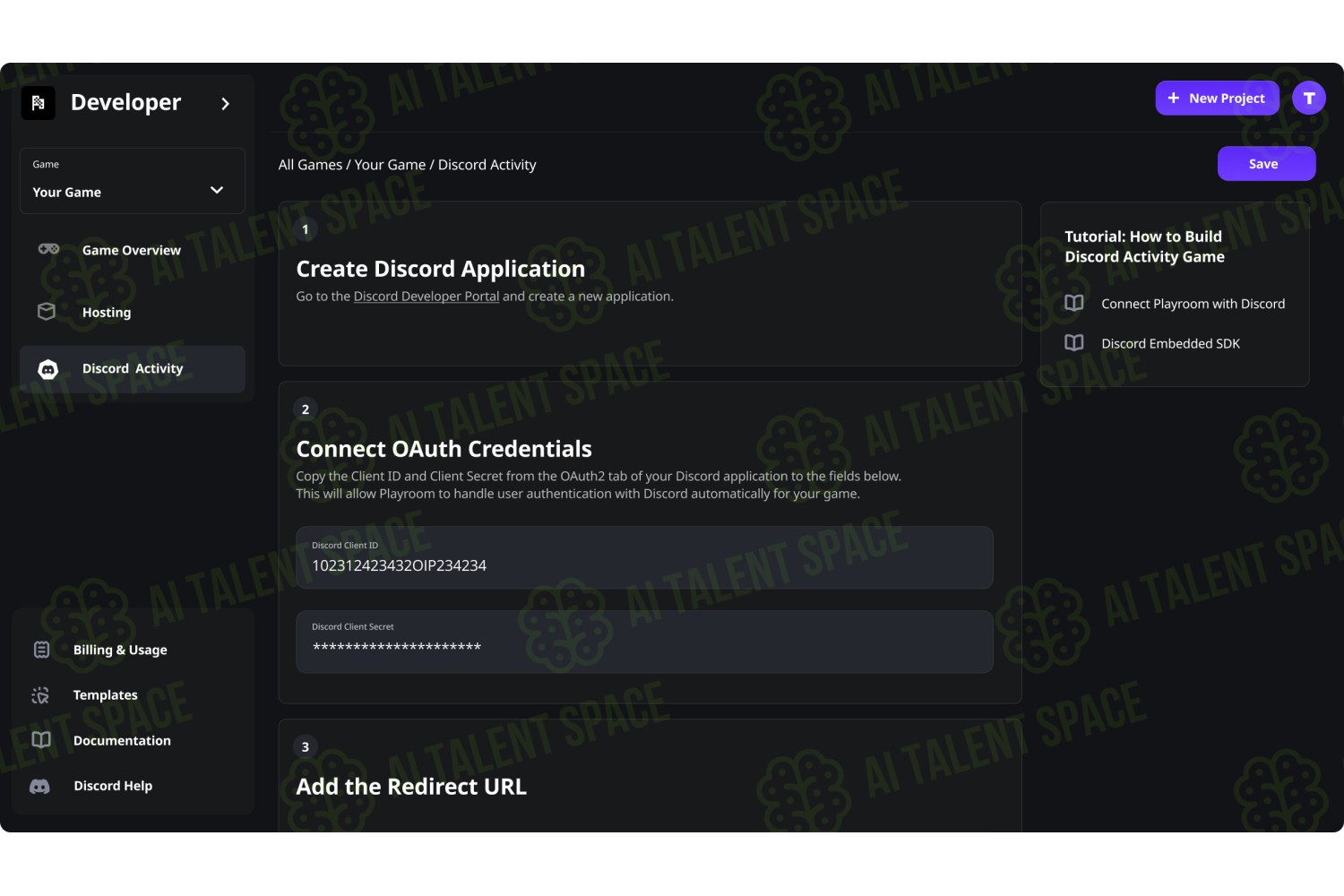
Task: Click the Discord Client Secret field
Action: point(644,642)
